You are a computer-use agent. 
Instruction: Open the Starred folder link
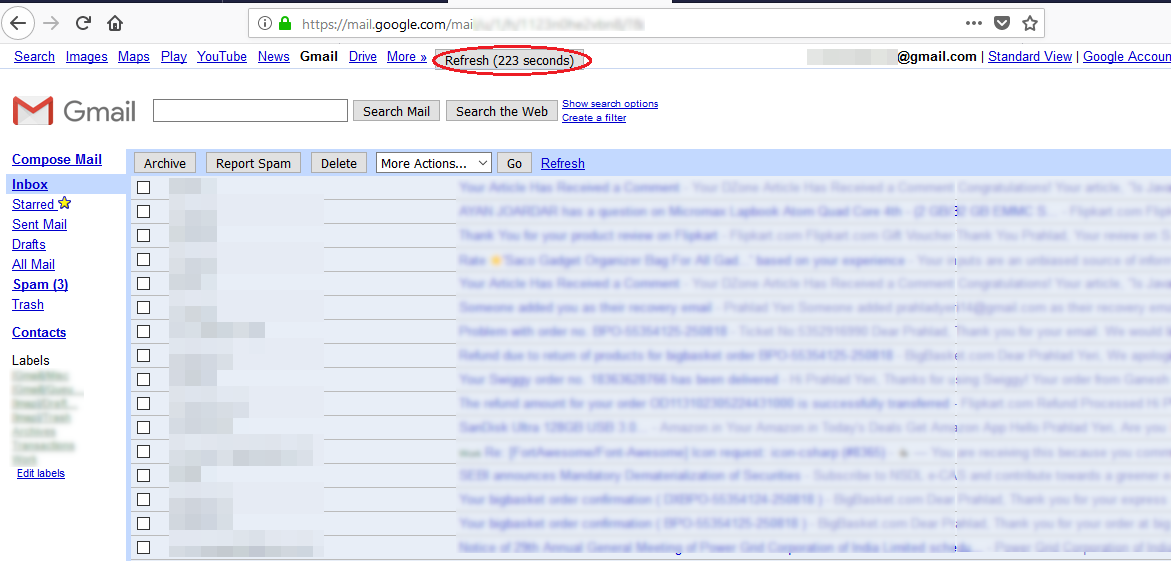click(x=33, y=204)
